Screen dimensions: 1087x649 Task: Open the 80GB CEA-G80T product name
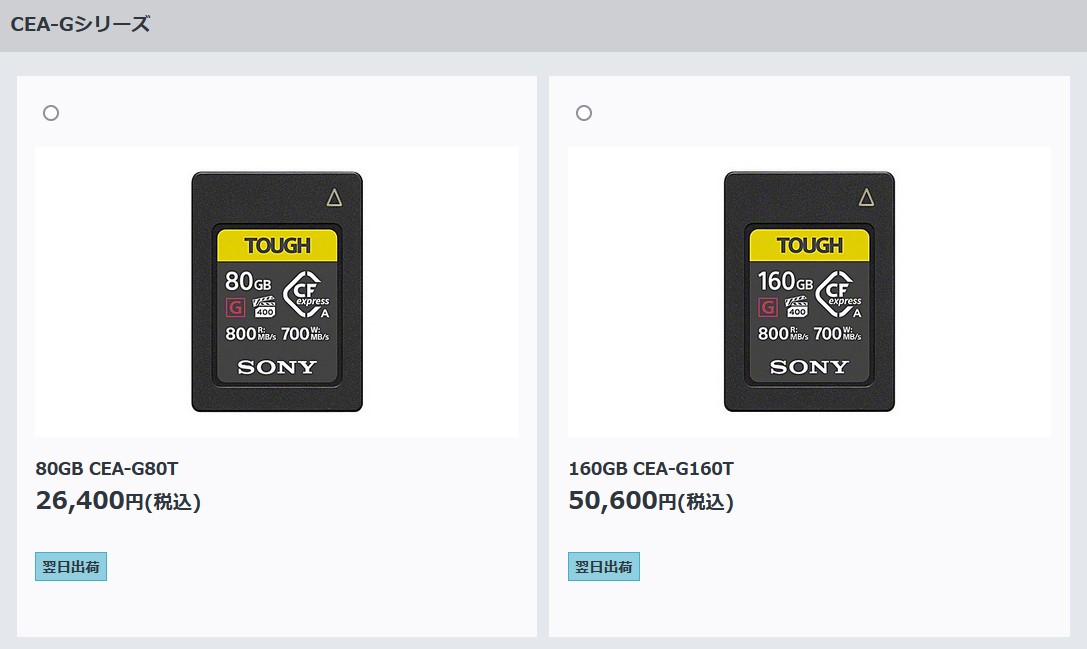[107, 469]
